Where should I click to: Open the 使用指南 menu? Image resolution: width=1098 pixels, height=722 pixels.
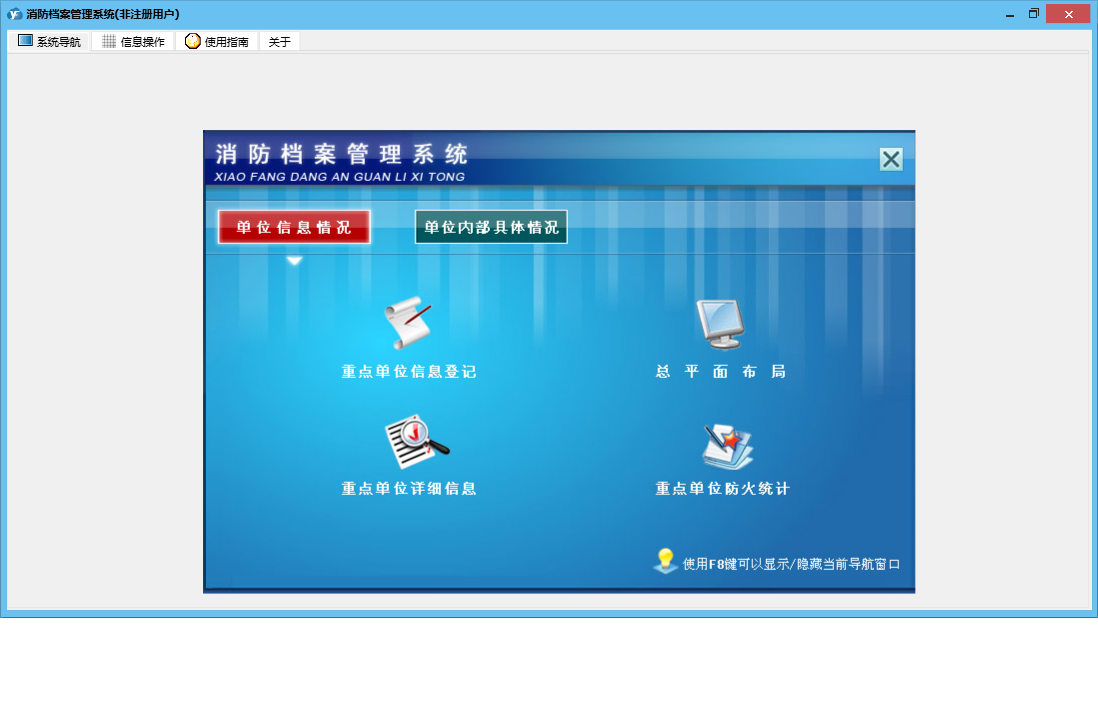[x=216, y=42]
